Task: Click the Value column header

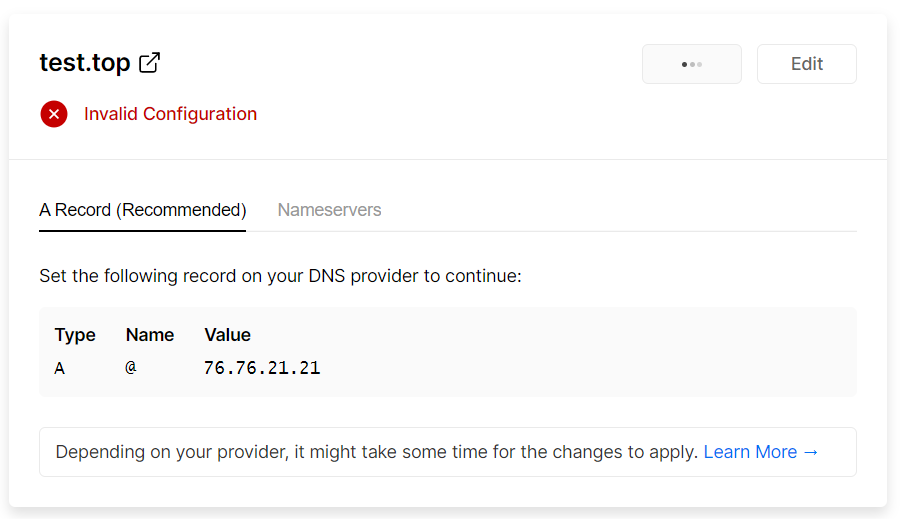Action: point(227,335)
